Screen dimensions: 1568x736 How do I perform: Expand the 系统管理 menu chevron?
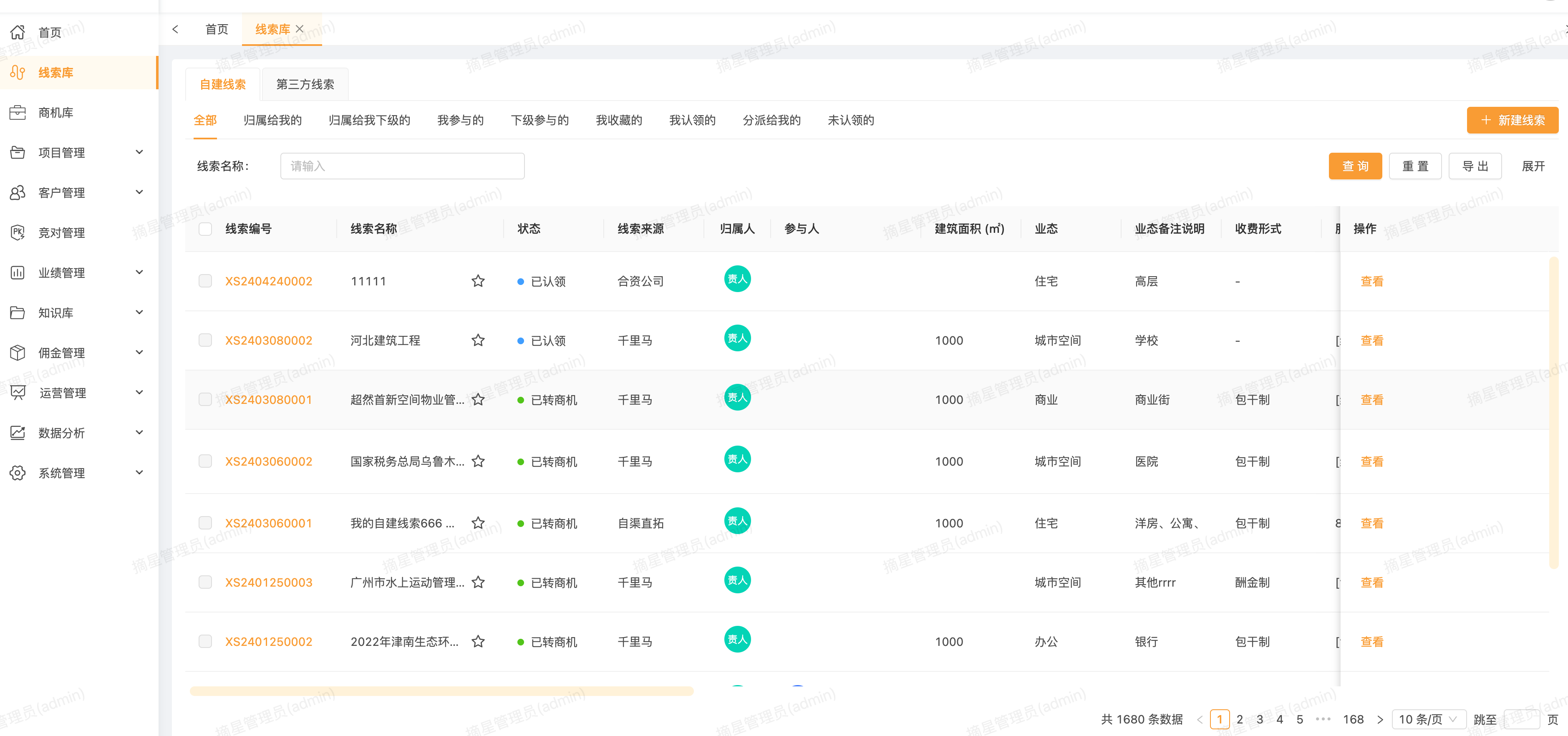point(139,472)
